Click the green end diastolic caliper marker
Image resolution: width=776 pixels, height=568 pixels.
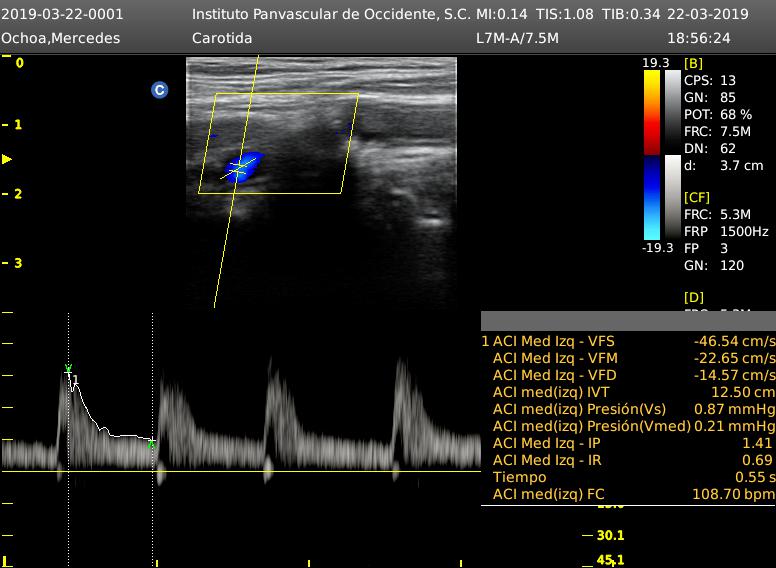coord(151,444)
